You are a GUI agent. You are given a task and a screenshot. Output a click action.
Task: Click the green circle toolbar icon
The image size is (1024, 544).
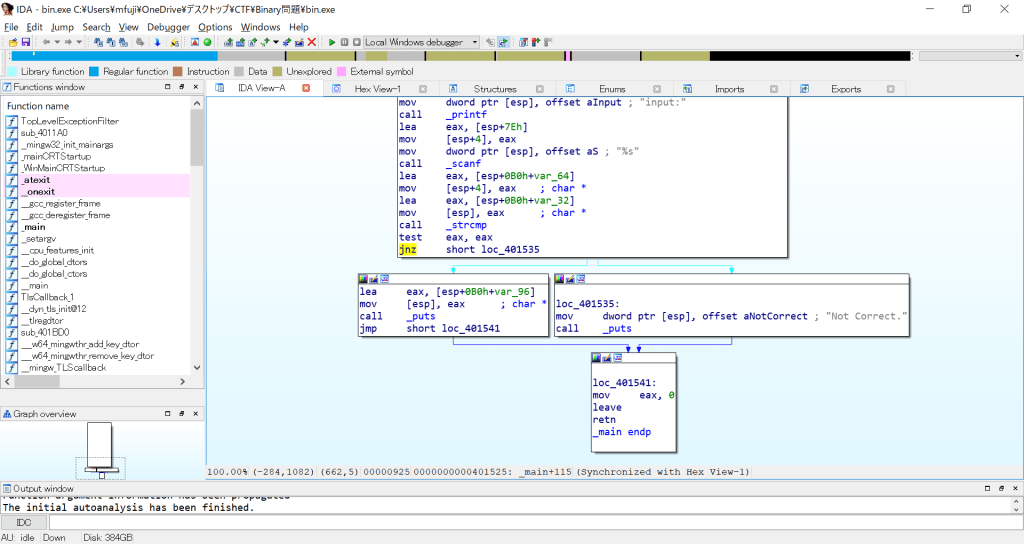click(207, 42)
